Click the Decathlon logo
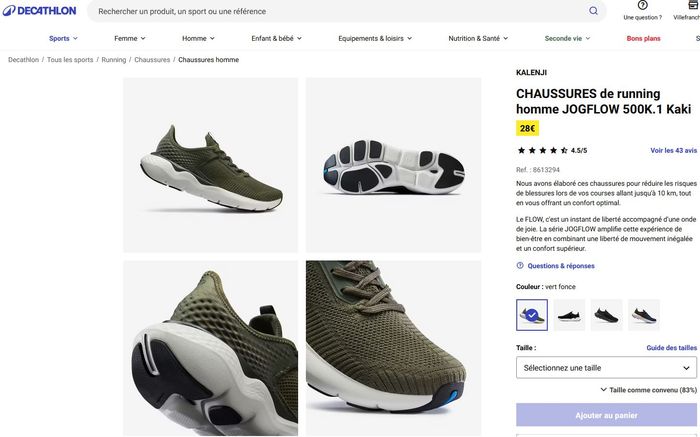700x437 pixels. coord(39,11)
